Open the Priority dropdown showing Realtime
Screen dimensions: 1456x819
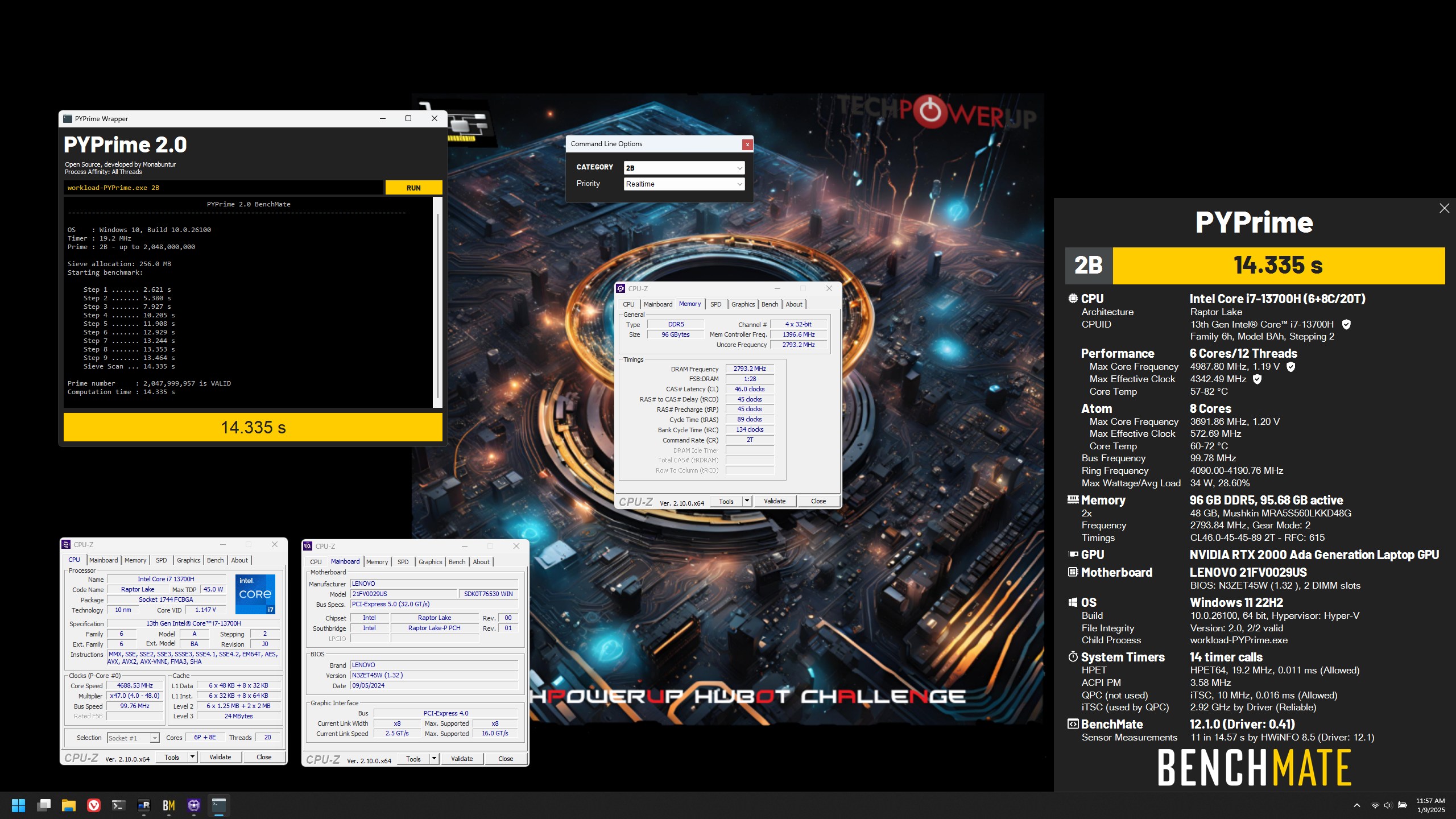[x=684, y=184]
